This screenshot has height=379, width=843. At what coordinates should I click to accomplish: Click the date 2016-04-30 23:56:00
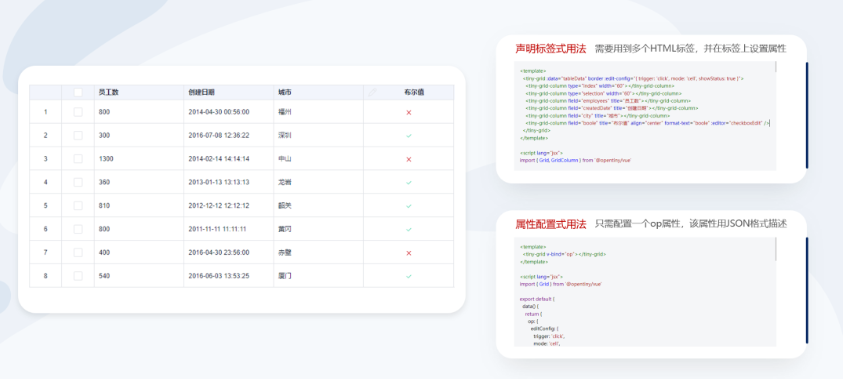point(219,253)
